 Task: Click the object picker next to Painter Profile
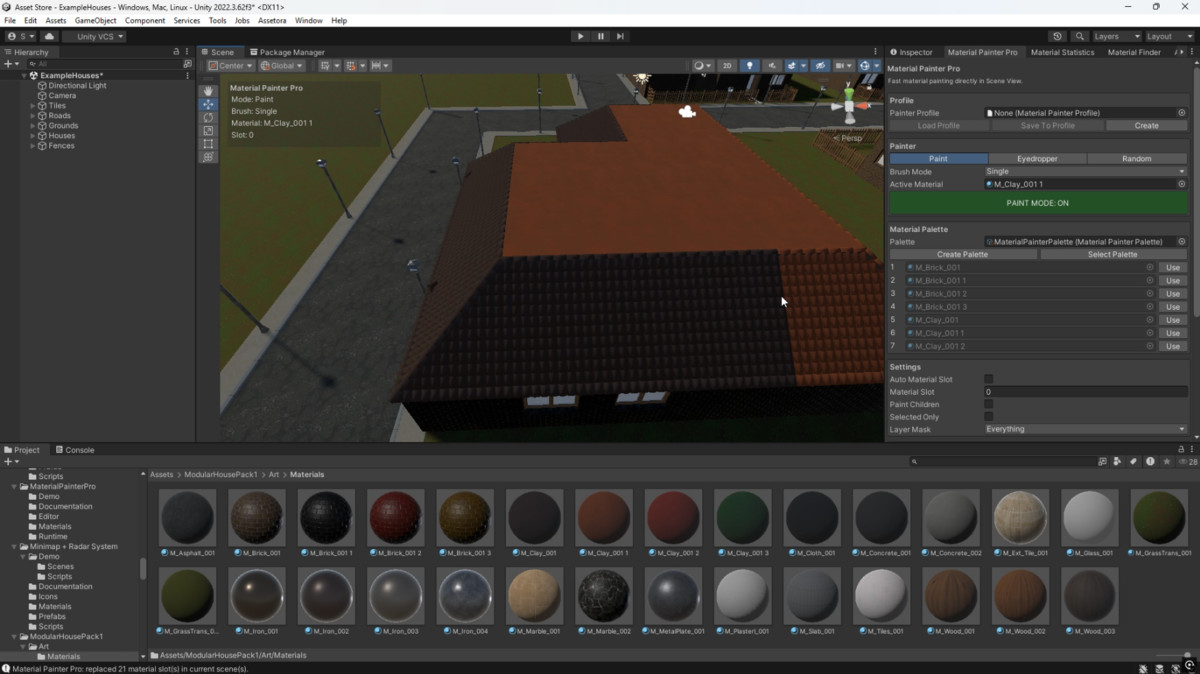point(1181,113)
